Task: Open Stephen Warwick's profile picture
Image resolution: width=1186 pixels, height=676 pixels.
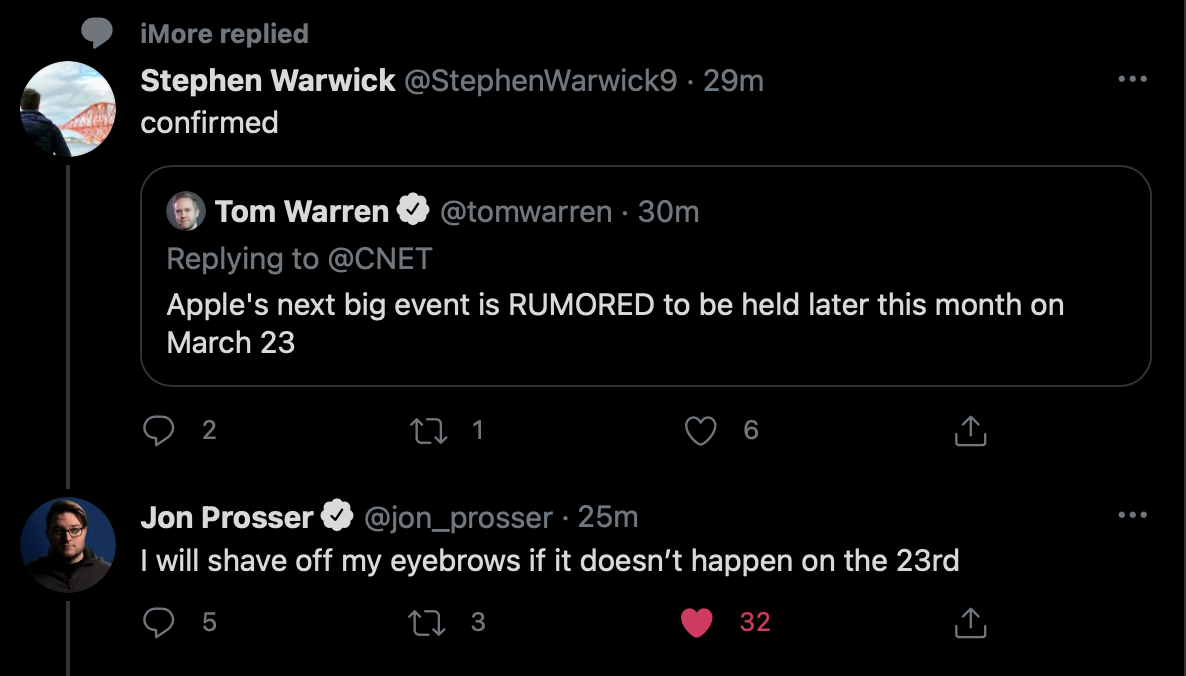Action: [68, 109]
